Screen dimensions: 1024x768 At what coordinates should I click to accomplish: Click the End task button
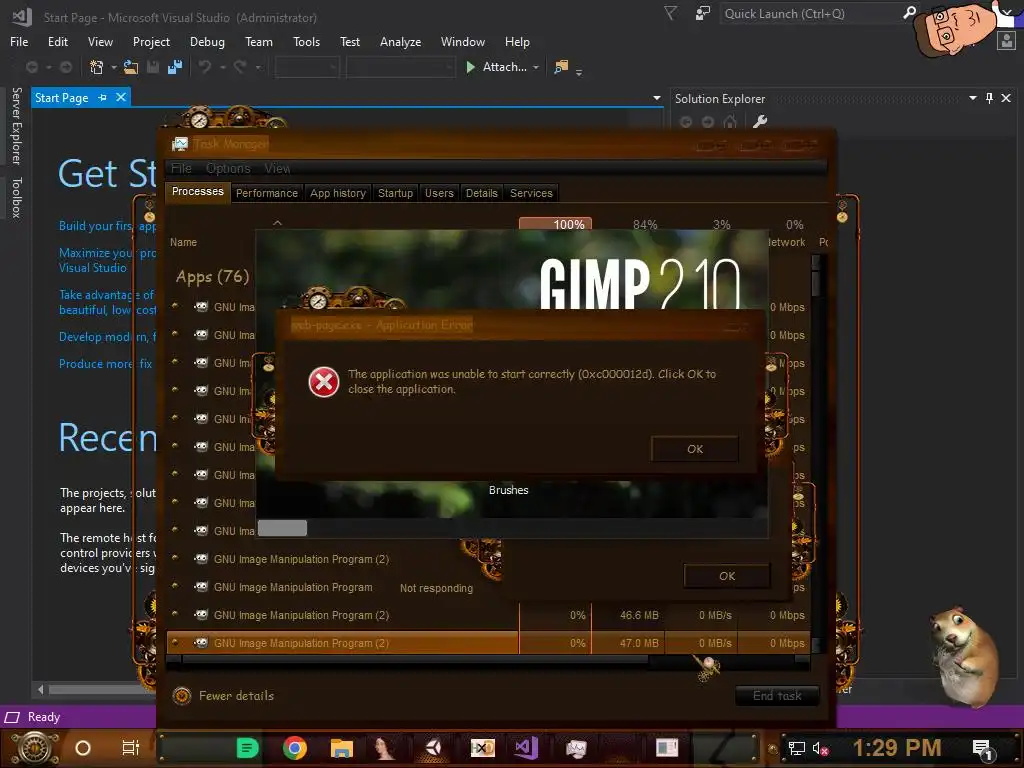(777, 696)
